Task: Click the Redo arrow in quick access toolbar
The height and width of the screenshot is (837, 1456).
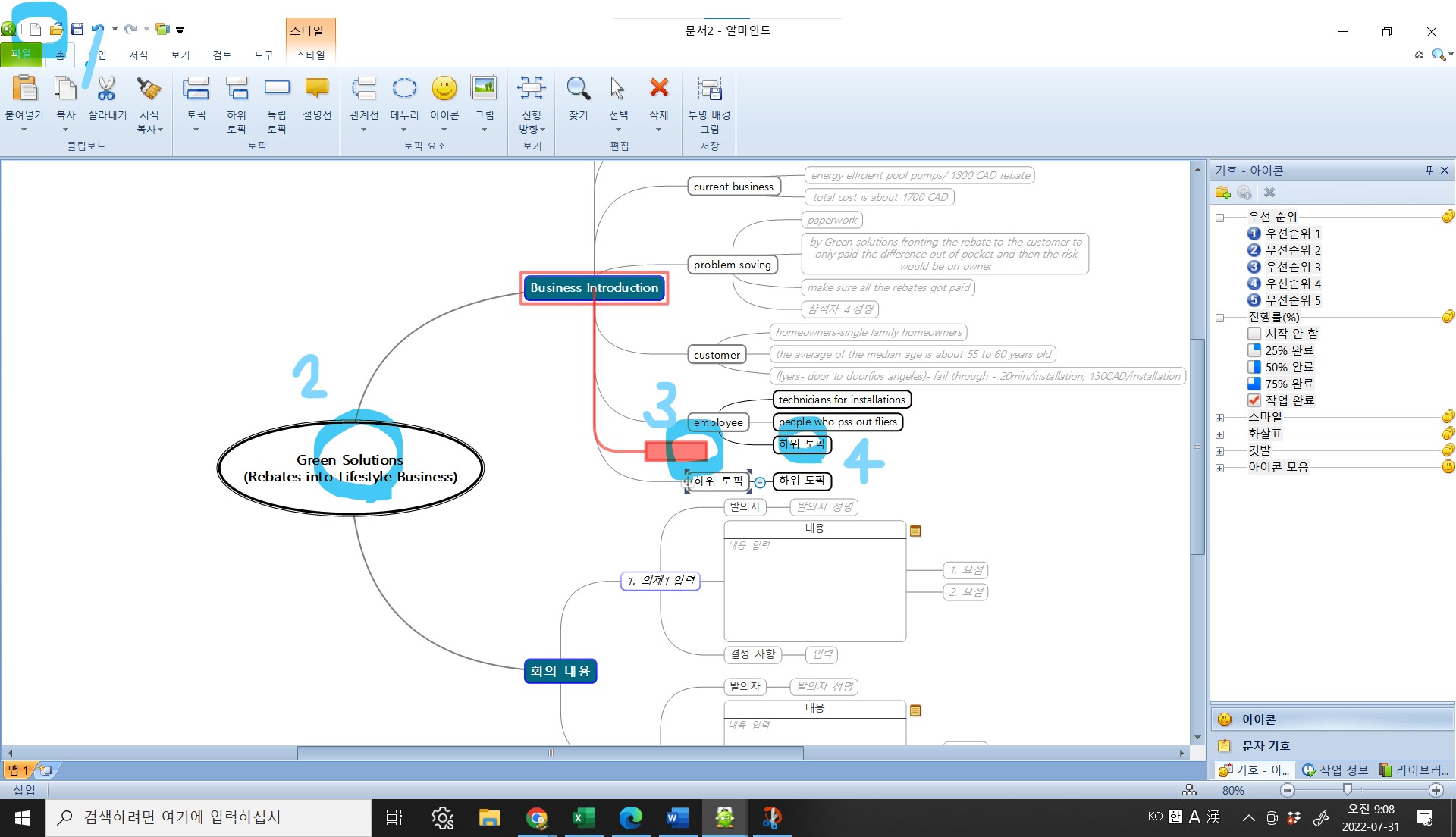Action: coord(130,29)
